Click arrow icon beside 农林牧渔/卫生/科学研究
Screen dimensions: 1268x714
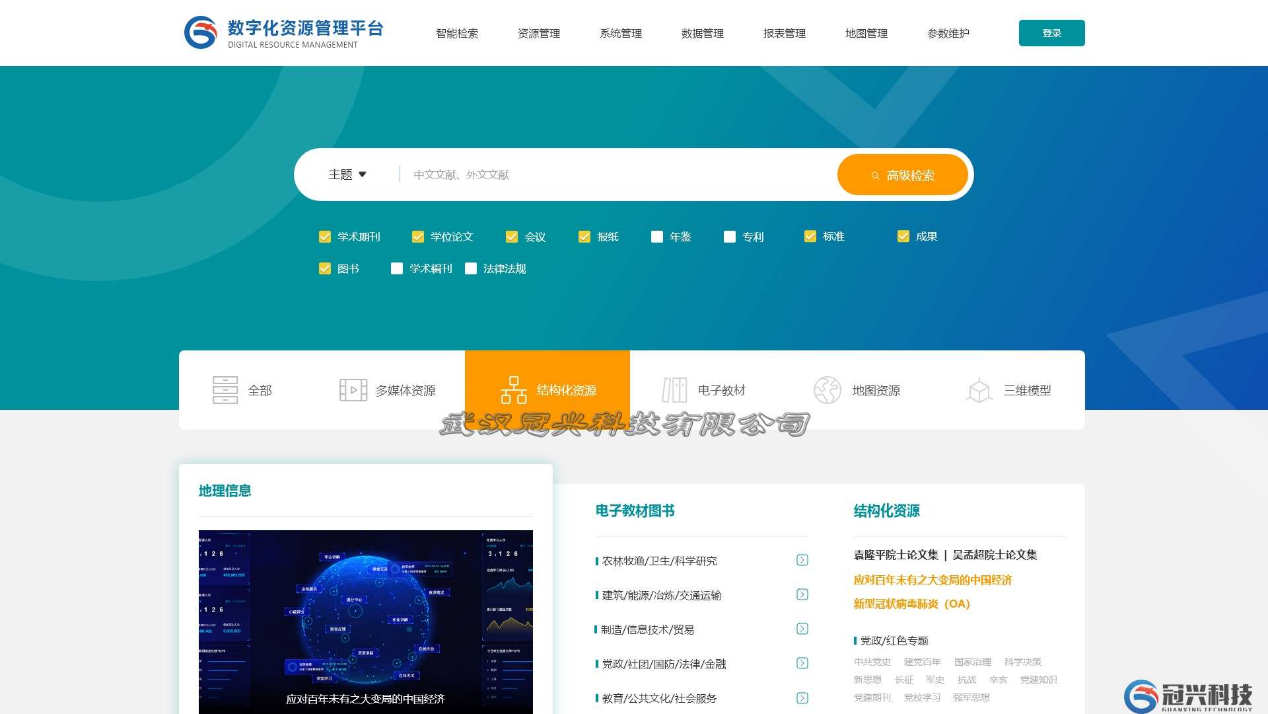coord(802,560)
